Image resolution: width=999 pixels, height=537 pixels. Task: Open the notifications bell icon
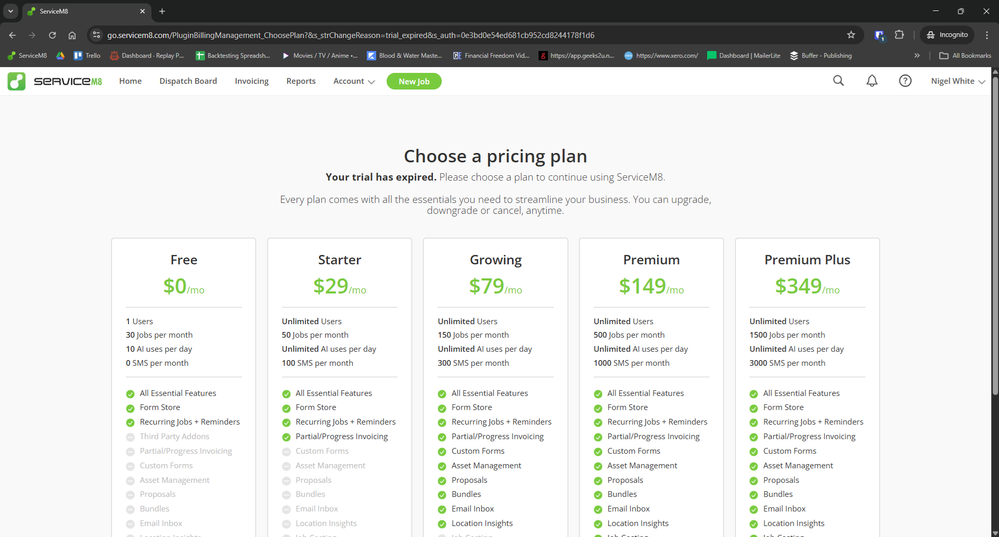pyautogui.click(x=872, y=81)
